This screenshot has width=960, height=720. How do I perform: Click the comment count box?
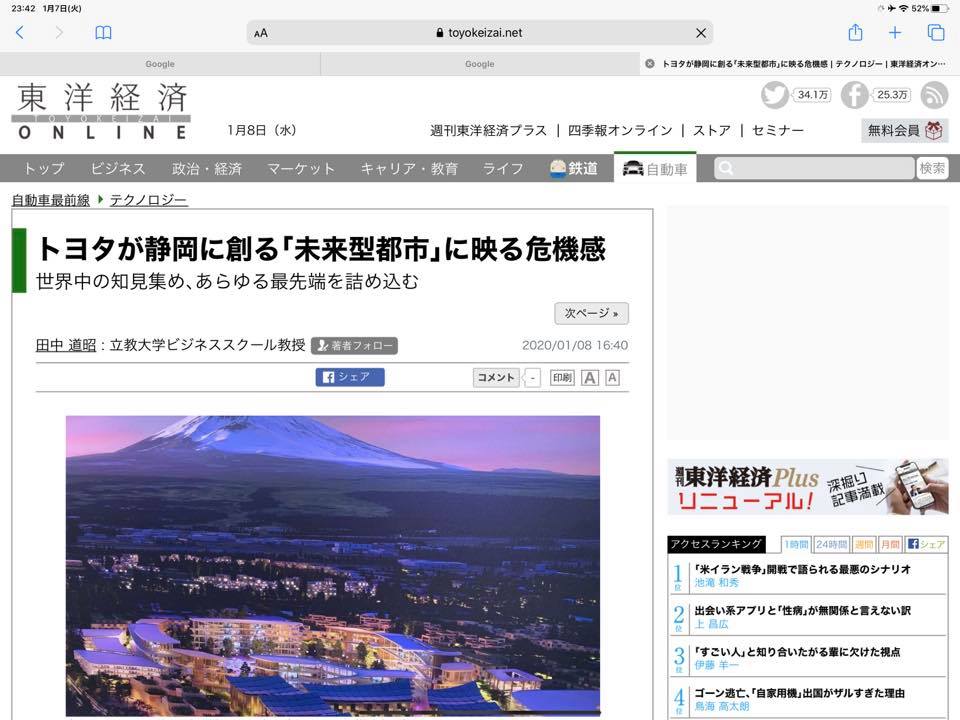(x=533, y=378)
